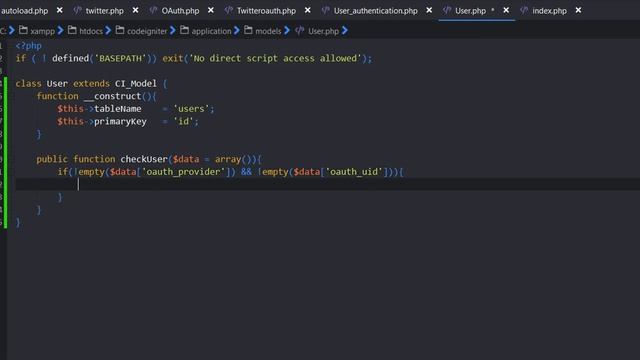Expand the chevron after the C: breadcrumb
The height and width of the screenshot is (360, 640).
(11, 30)
